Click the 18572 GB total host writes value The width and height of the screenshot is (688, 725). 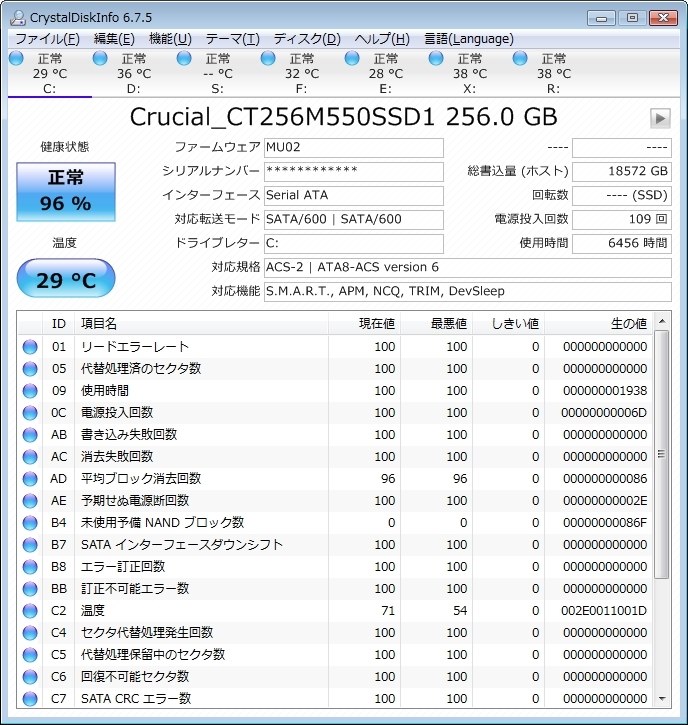621,172
